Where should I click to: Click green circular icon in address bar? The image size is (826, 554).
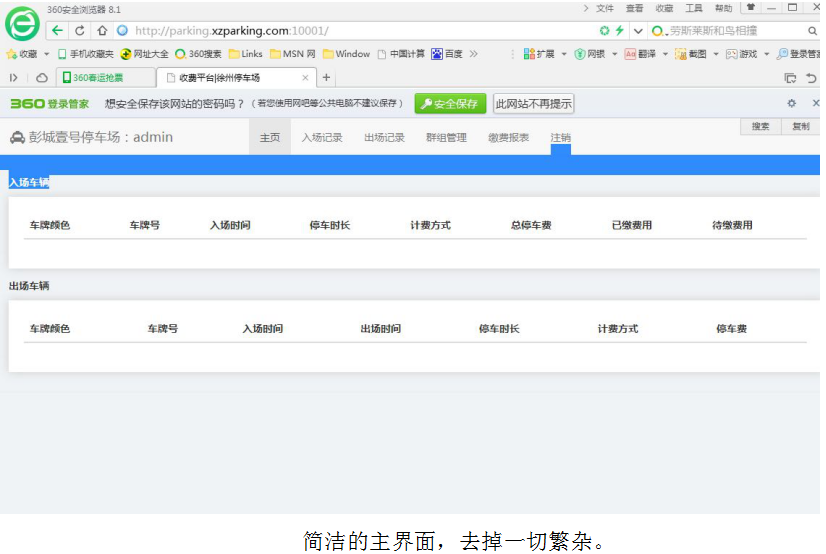[x=604, y=31]
